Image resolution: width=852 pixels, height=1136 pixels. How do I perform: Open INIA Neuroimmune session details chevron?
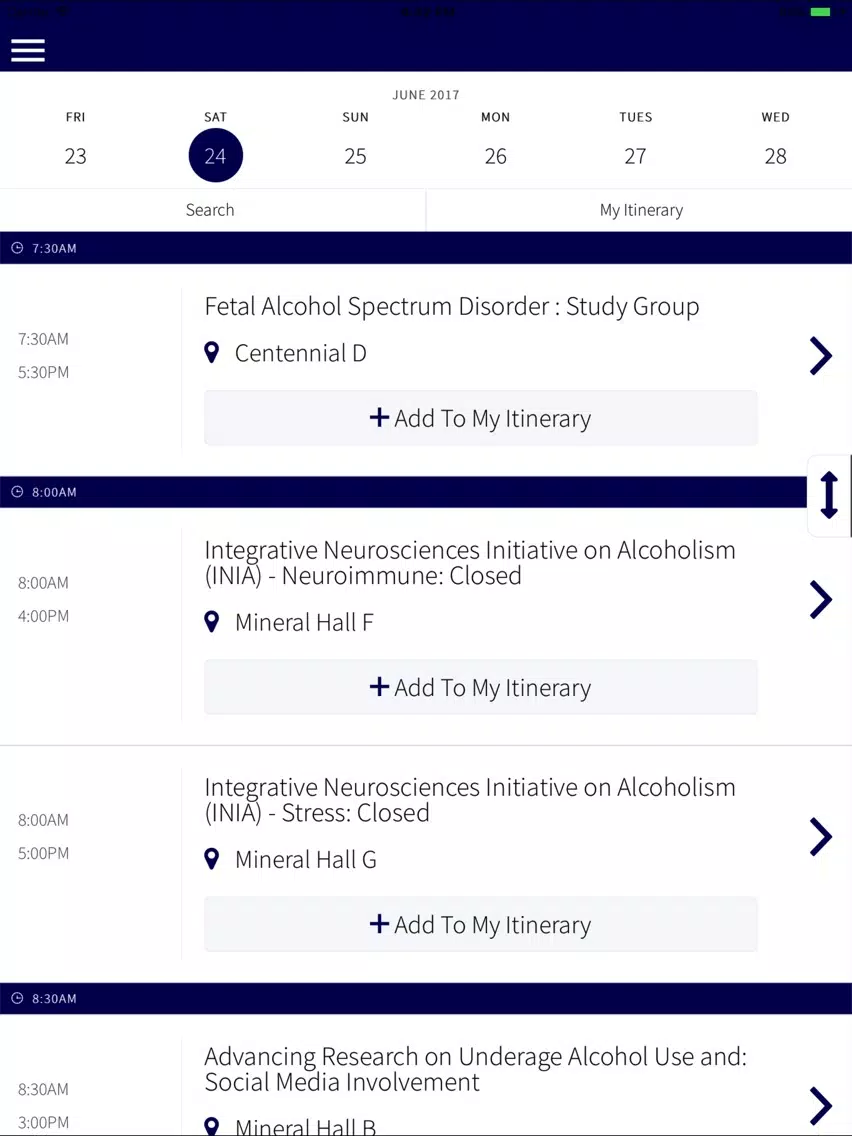(820, 599)
